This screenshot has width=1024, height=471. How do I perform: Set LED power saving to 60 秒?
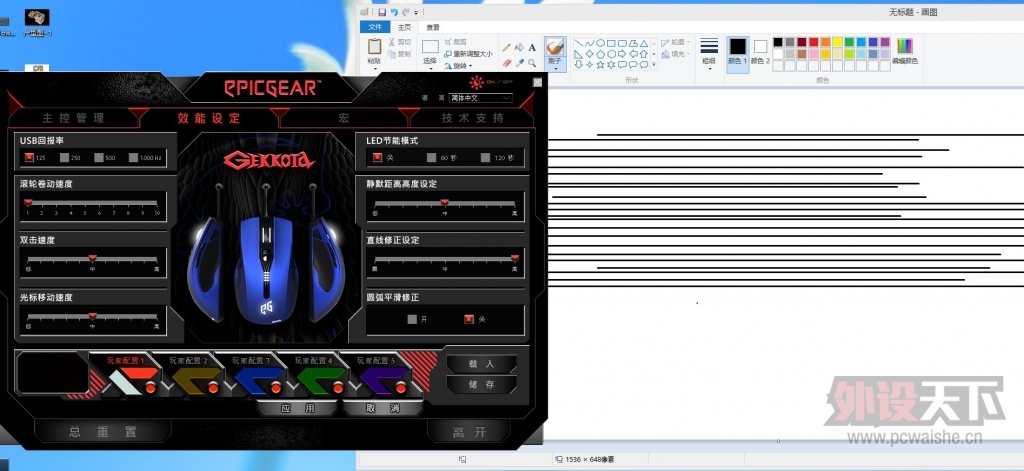click(x=431, y=157)
